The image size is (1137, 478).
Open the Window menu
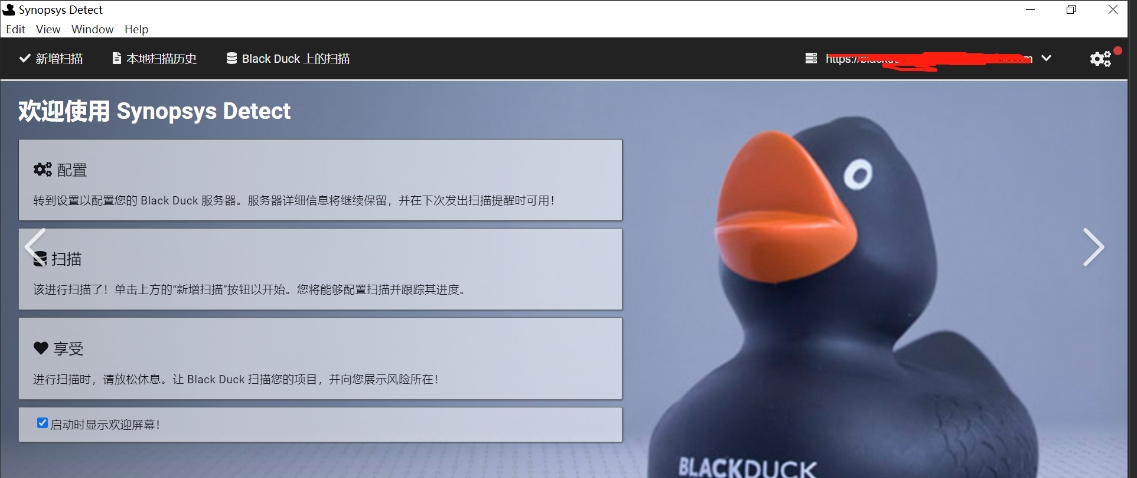point(92,29)
